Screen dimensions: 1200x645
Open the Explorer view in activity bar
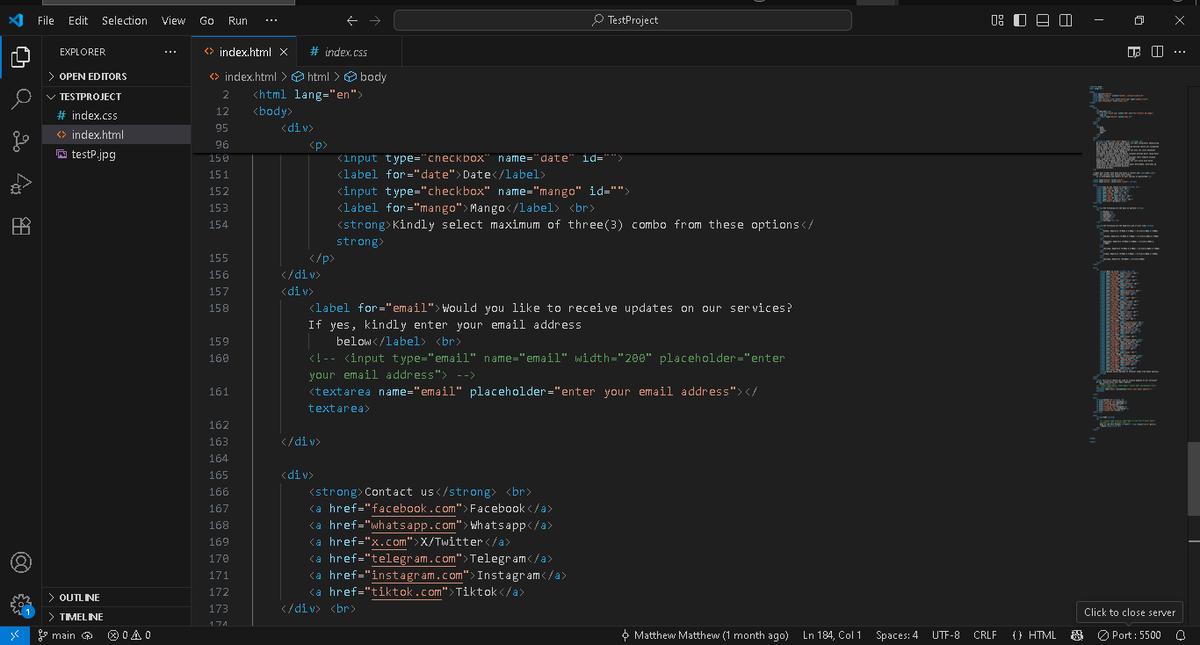21,57
